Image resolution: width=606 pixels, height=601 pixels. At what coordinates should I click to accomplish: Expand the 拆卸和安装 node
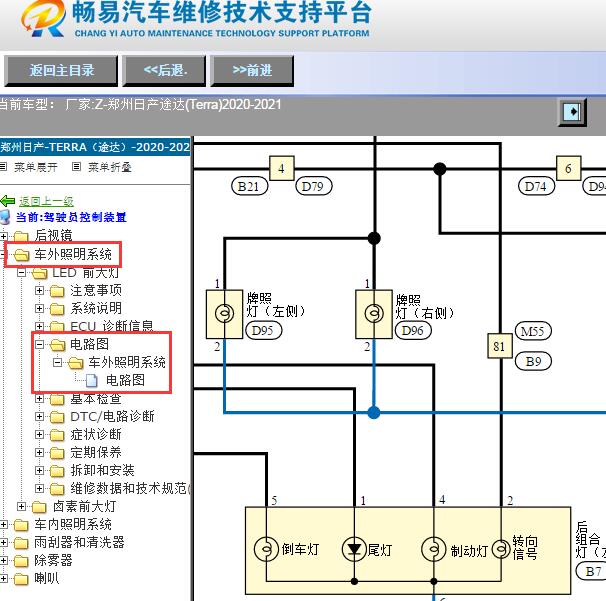pos(39,470)
